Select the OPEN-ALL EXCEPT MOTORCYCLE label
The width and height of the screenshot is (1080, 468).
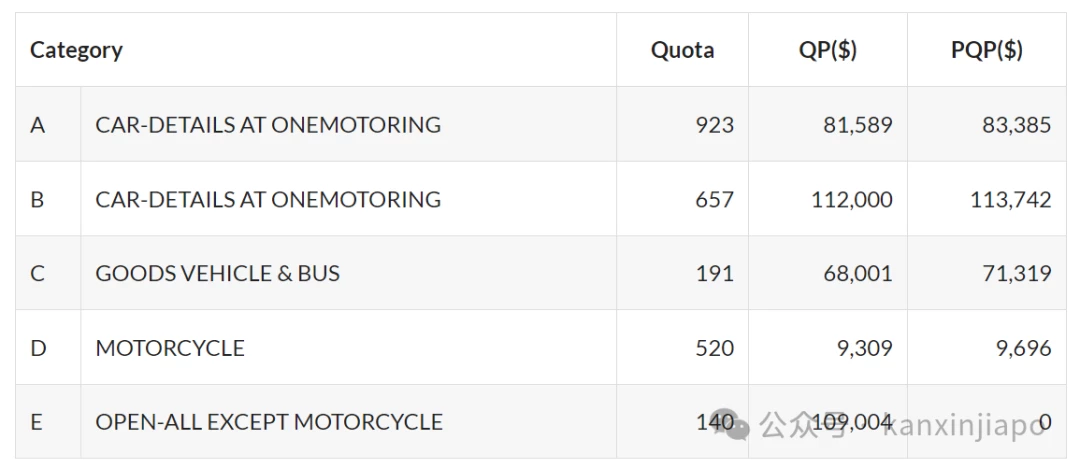(x=269, y=422)
